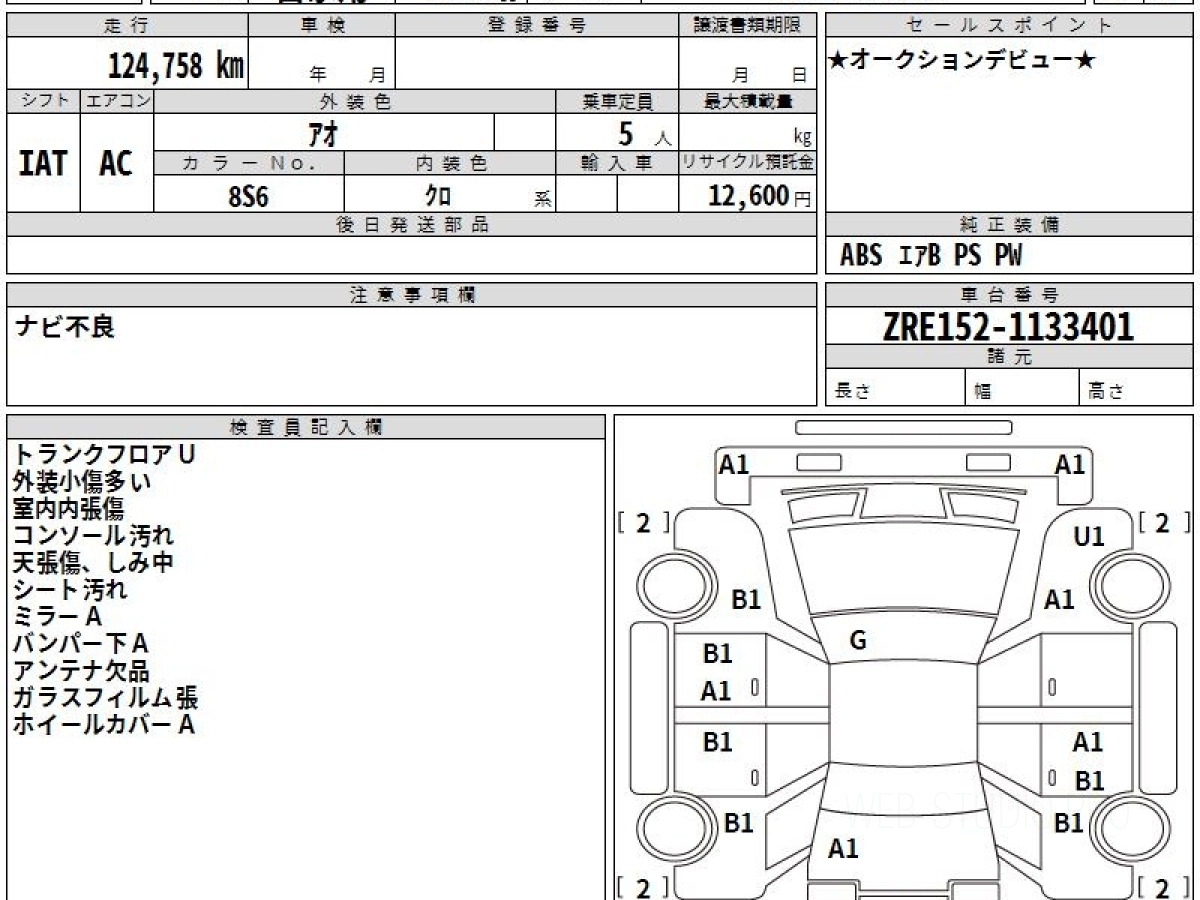The image size is (1200, 900).
Task: Click the AC air conditioner value
Action: point(116,164)
